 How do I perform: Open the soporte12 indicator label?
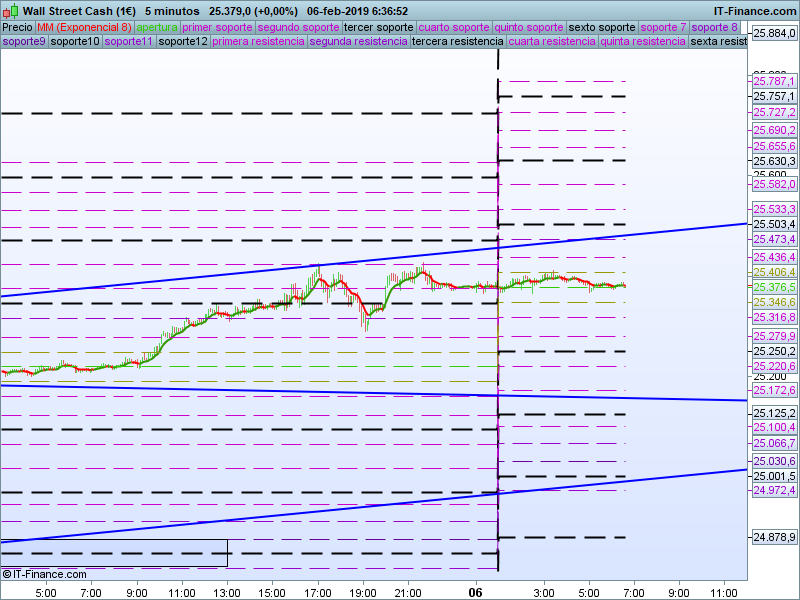coord(183,41)
